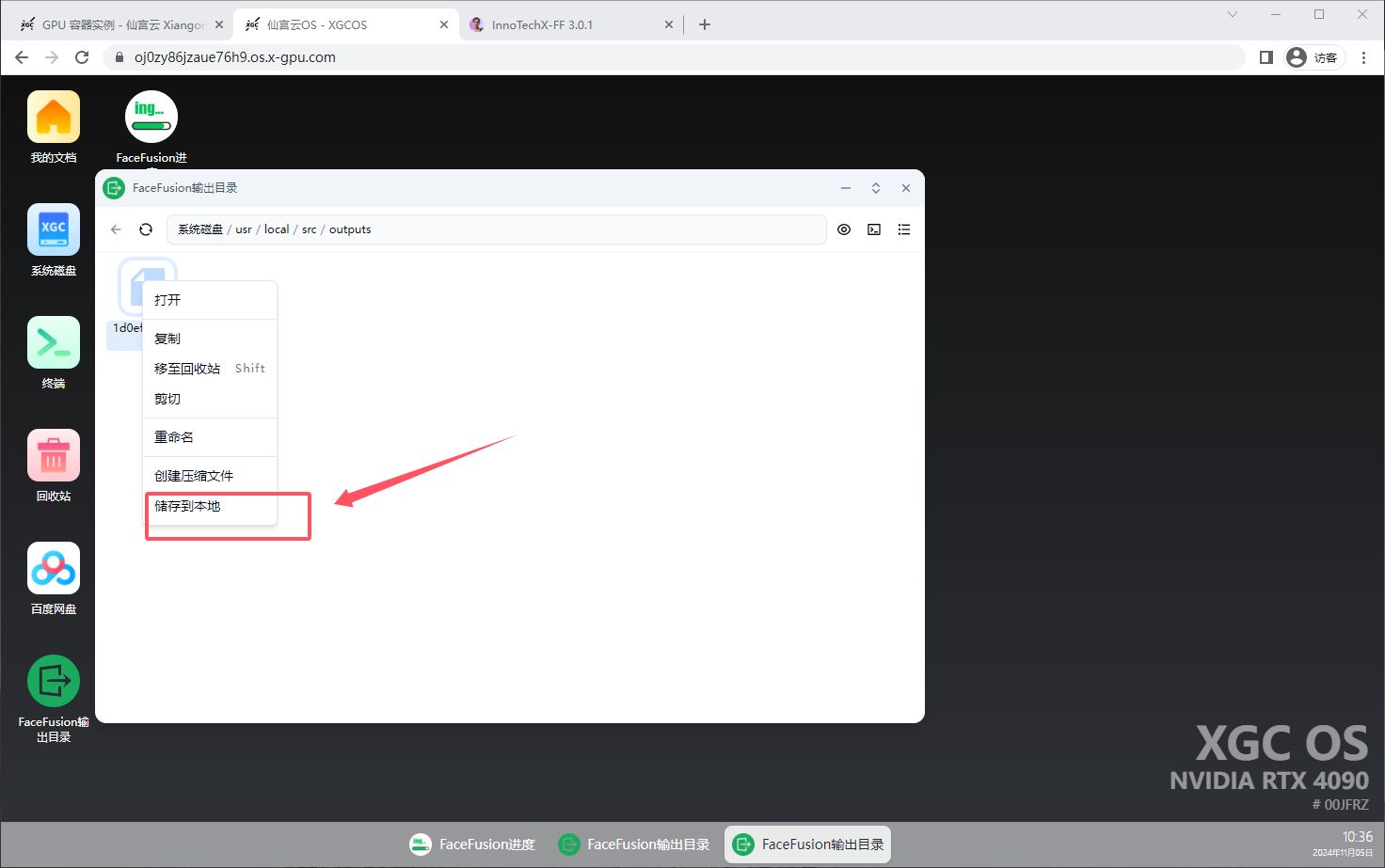Switch to InnoTechX-FF 3.0.1 browser tab

click(570, 25)
